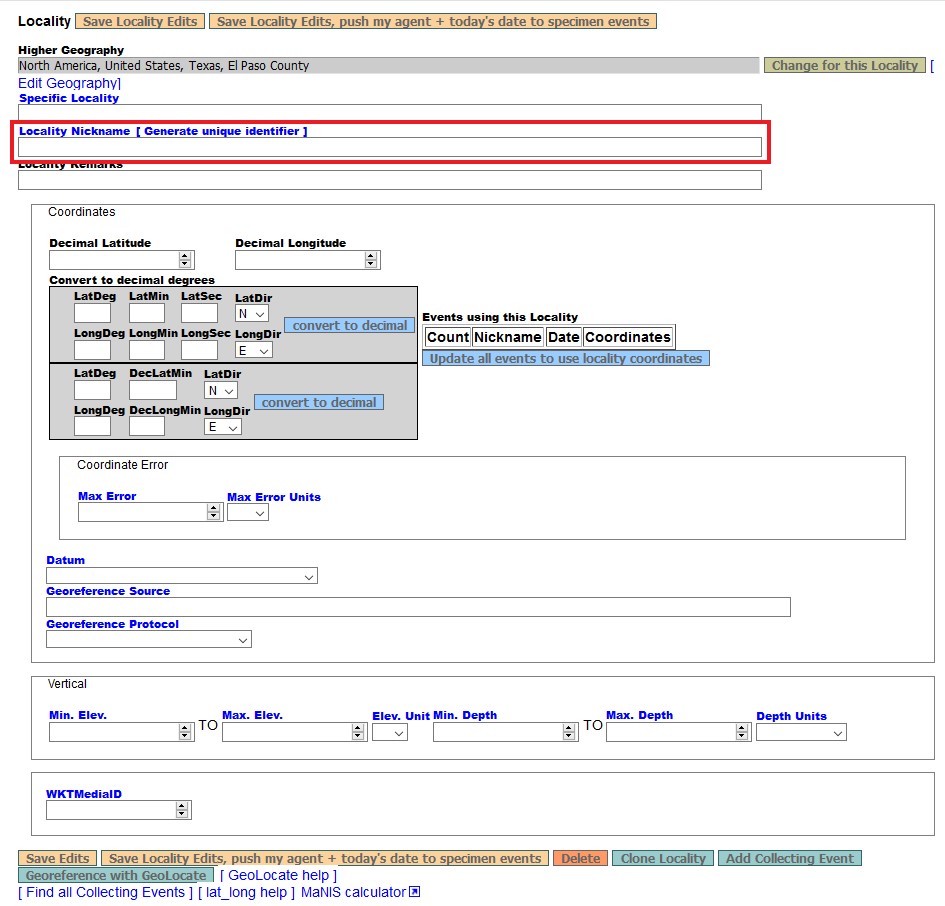The height and width of the screenshot is (906, 945).
Task: Open the Elev. Unit dropdown
Action: pyautogui.click(x=390, y=731)
